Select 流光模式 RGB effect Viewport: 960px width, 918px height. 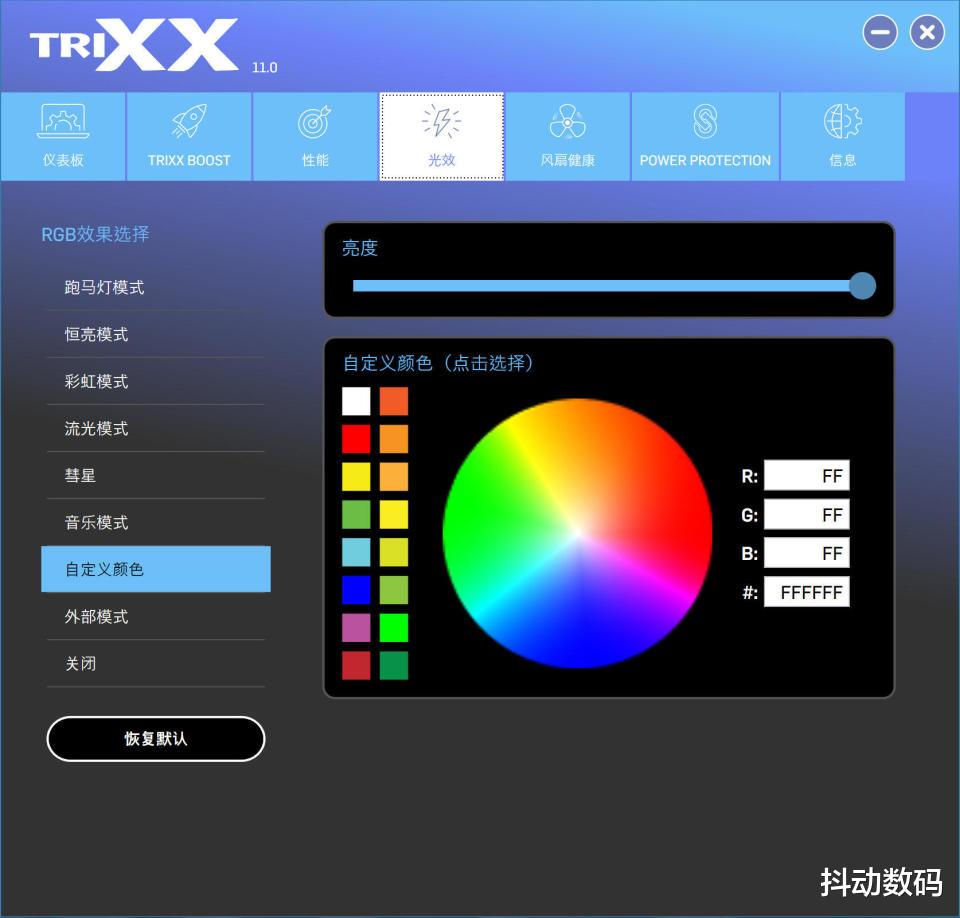(x=156, y=429)
